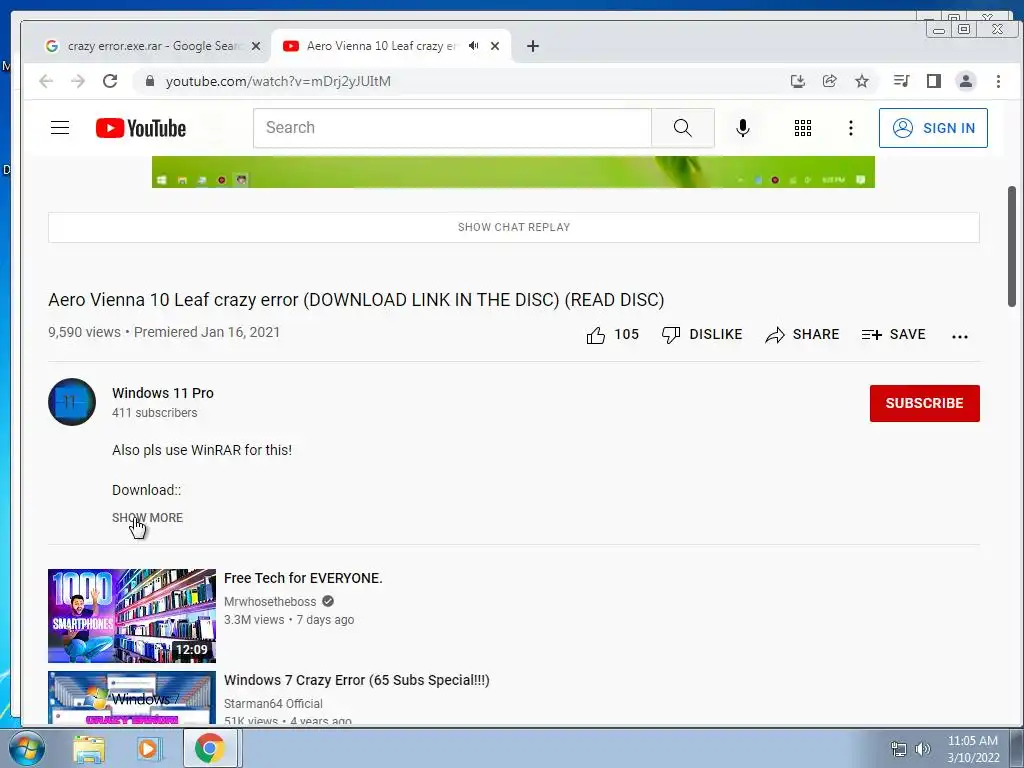1024x768 pixels.
Task: Open the YouTube guide hamburger menu
Action: [x=60, y=127]
